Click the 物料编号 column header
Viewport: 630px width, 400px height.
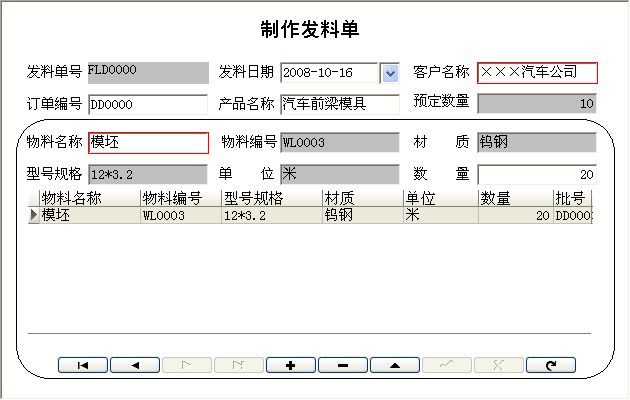point(181,198)
